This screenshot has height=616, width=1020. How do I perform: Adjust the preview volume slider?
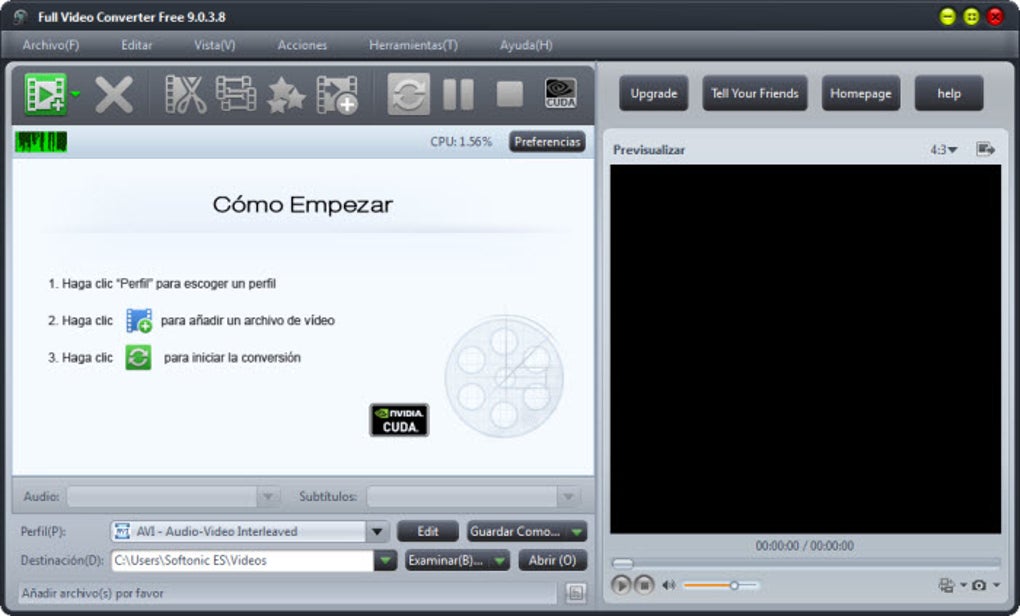[x=720, y=585]
